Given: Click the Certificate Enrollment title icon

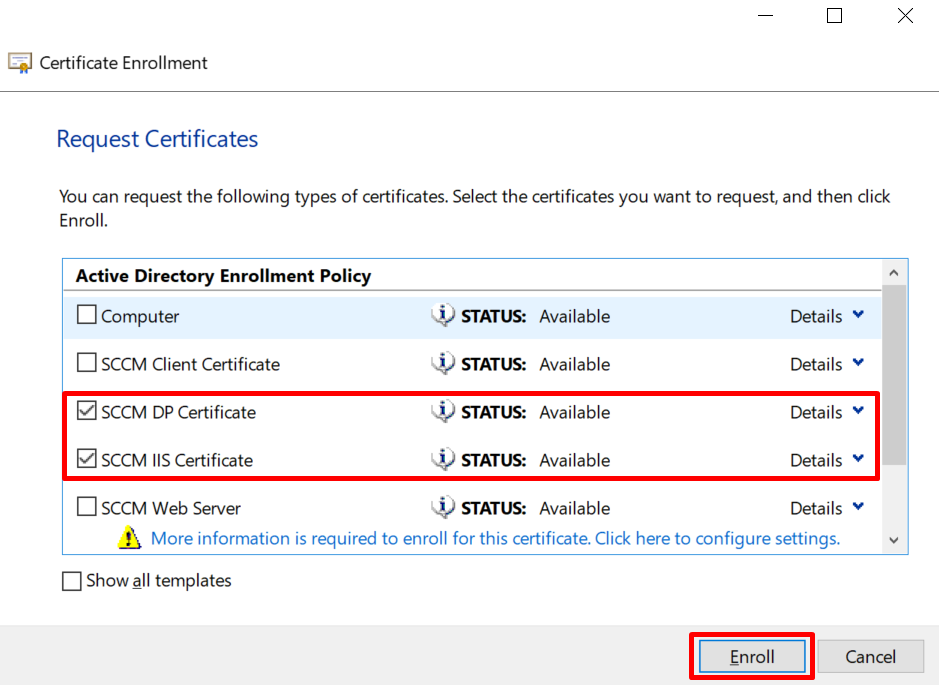Looking at the screenshot, I should [20, 63].
